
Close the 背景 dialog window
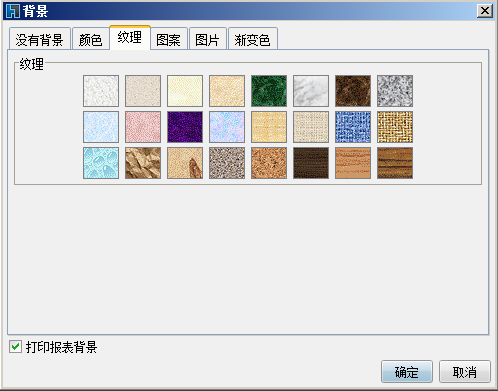(x=485, y=11)
